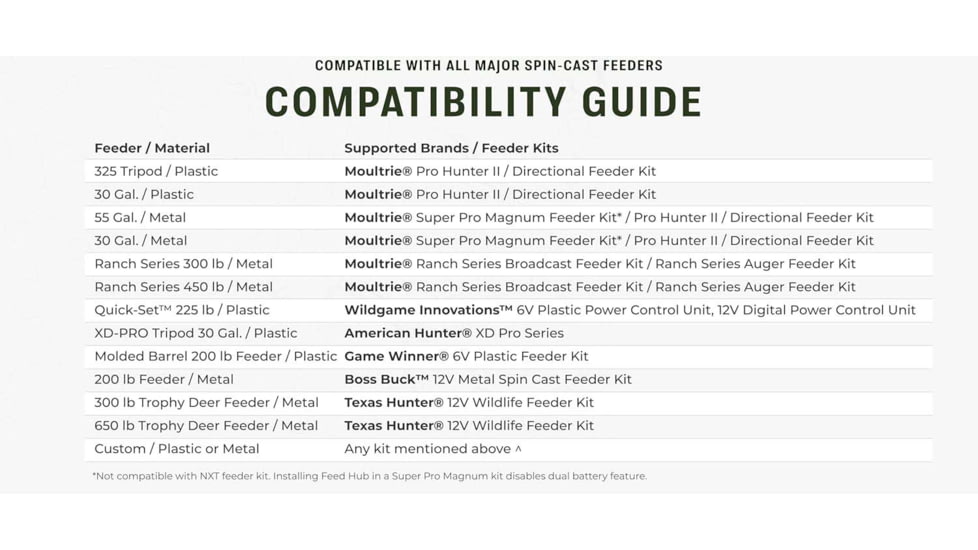
Task: Select the Quick-Set 225 lb / Plastic cell
Action: click(x=182, y=310)
